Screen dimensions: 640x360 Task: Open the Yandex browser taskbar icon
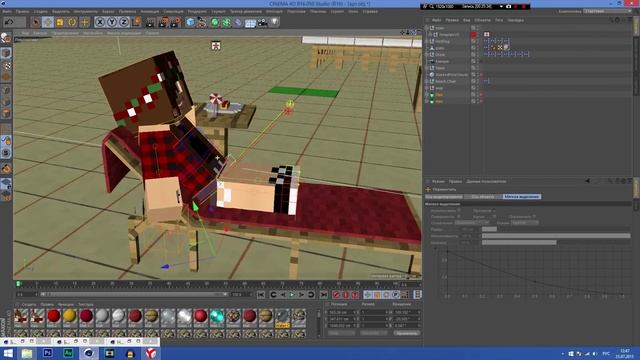(151, 353)
